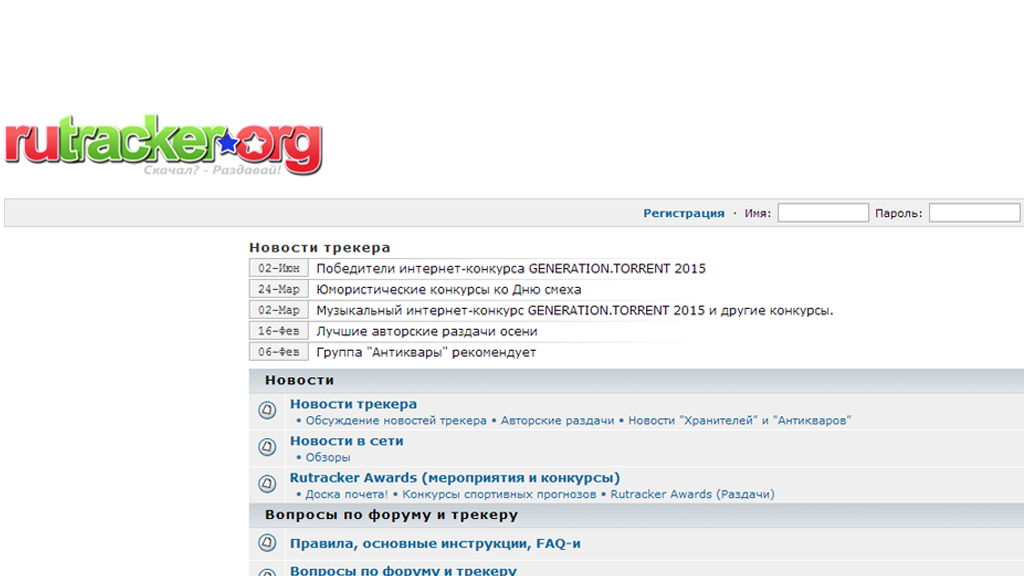
Task: Open news Победители интернет-конкурса GENERATION.TORRENT 2015
Action: point(511,268)
